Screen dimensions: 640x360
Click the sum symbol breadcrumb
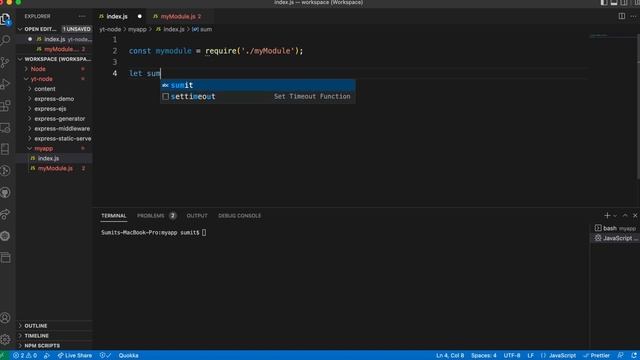click(x=202, y=29)
